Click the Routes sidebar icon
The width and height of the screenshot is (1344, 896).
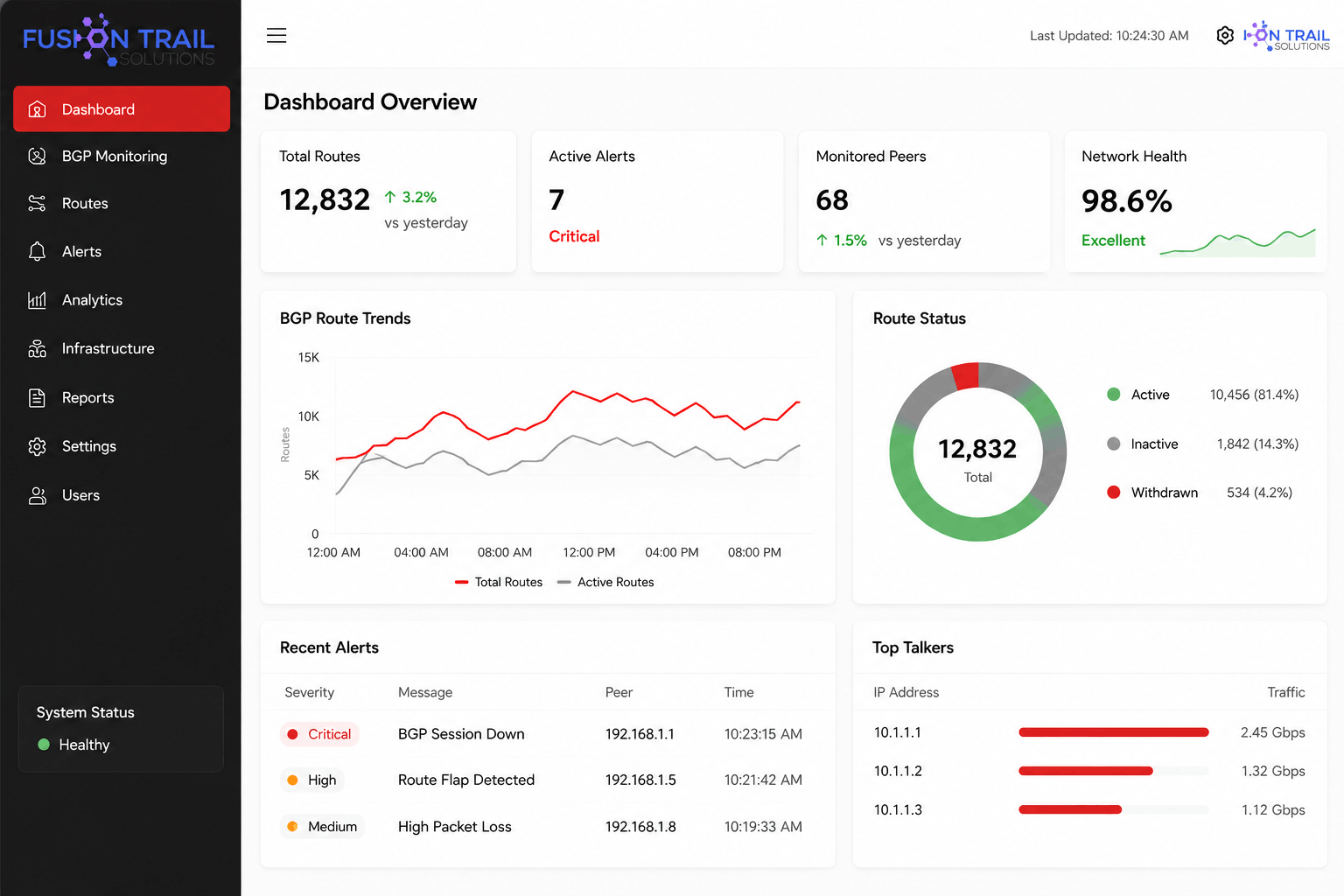click(x=37, y=203)
